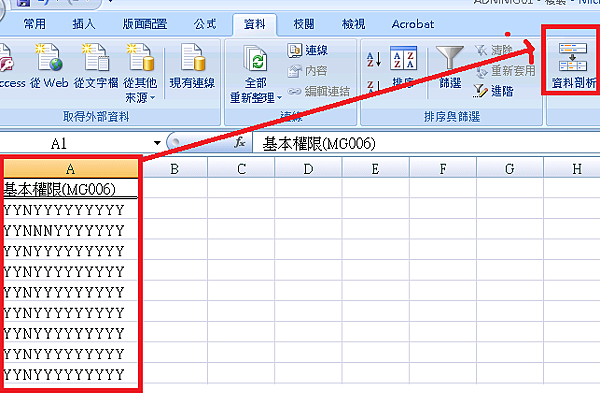
Task: Select column F header
Action: 443,169
